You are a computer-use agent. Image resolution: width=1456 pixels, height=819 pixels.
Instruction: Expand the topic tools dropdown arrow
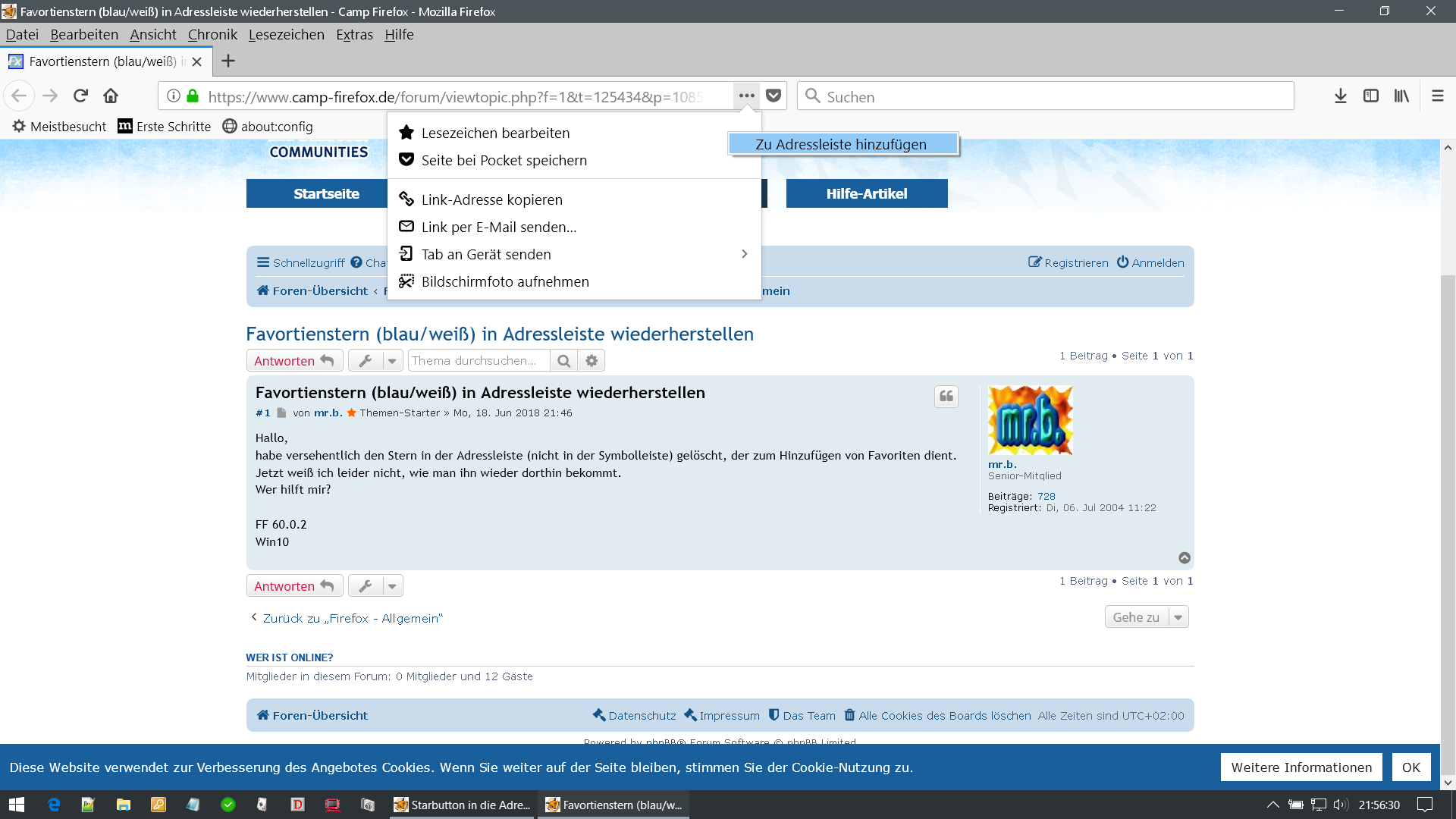click(x=392, y=361)
